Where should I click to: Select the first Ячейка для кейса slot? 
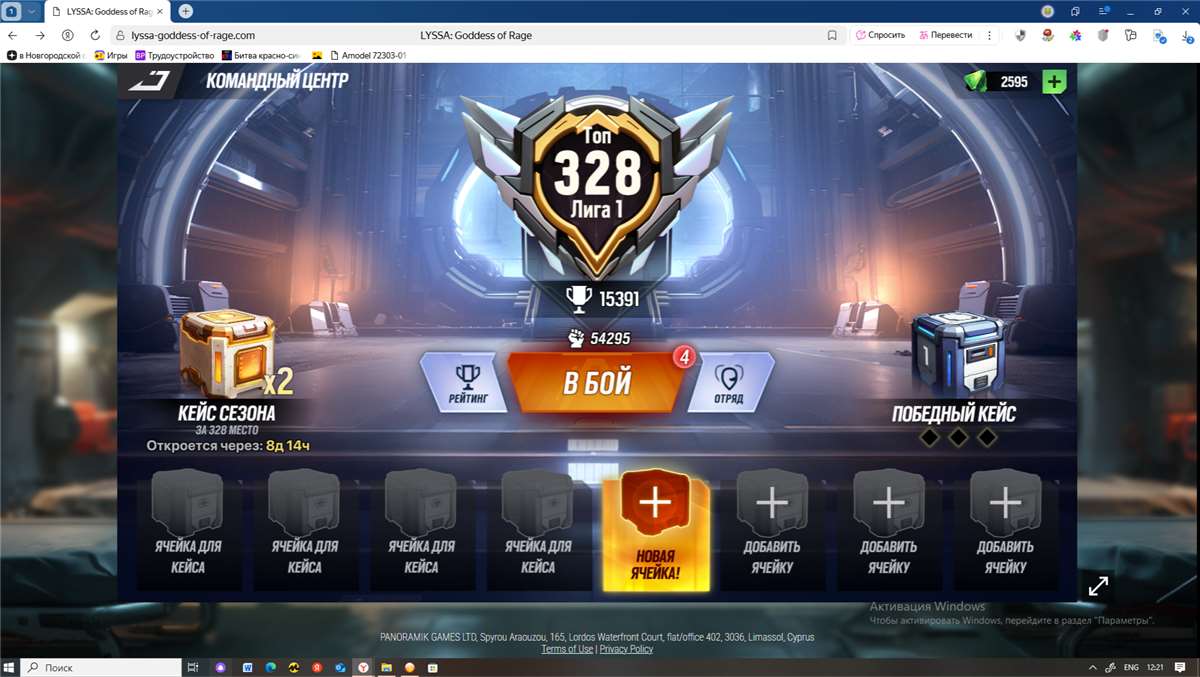188,528
